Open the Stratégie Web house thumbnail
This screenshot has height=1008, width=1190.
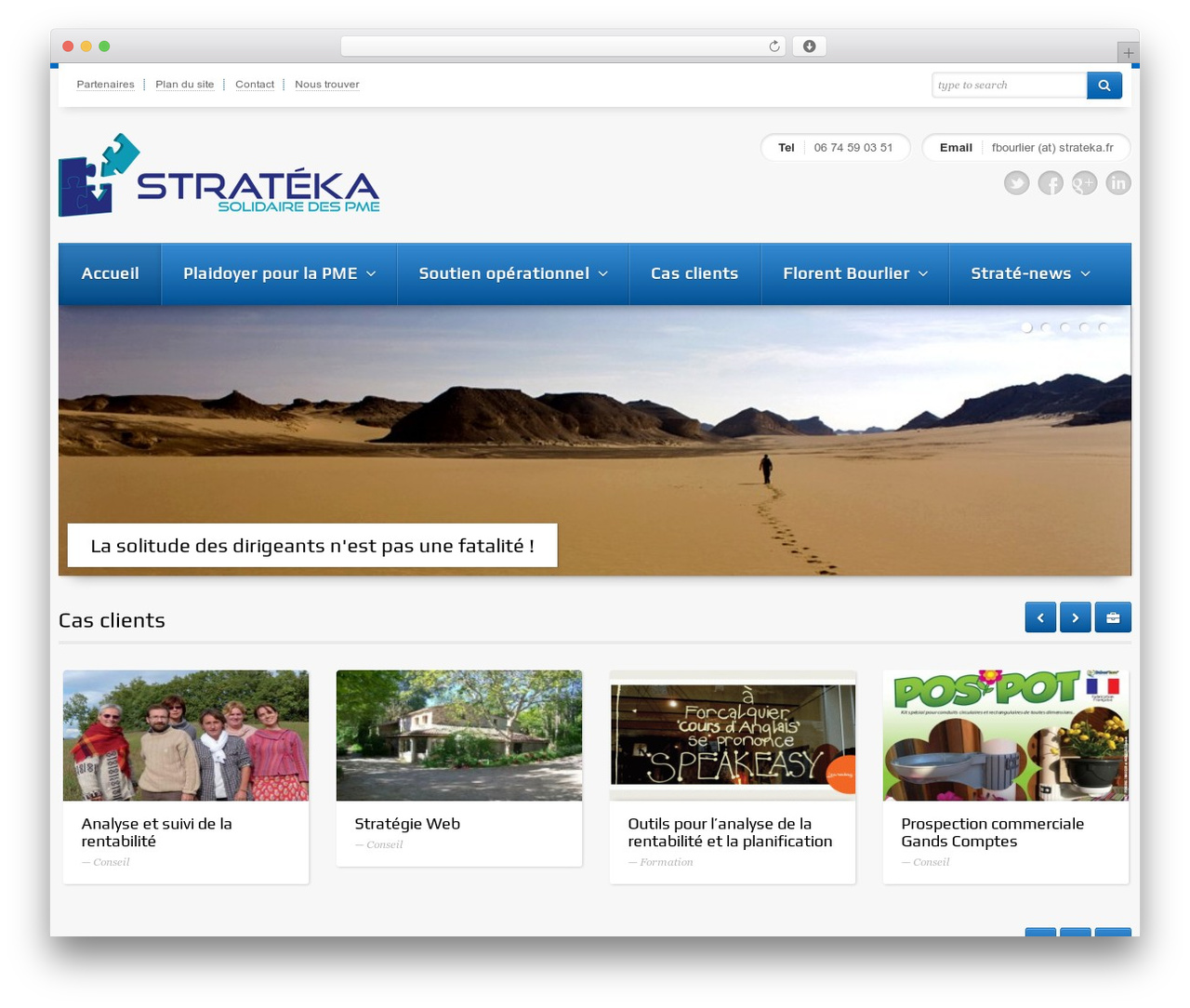tap(459, 736)
